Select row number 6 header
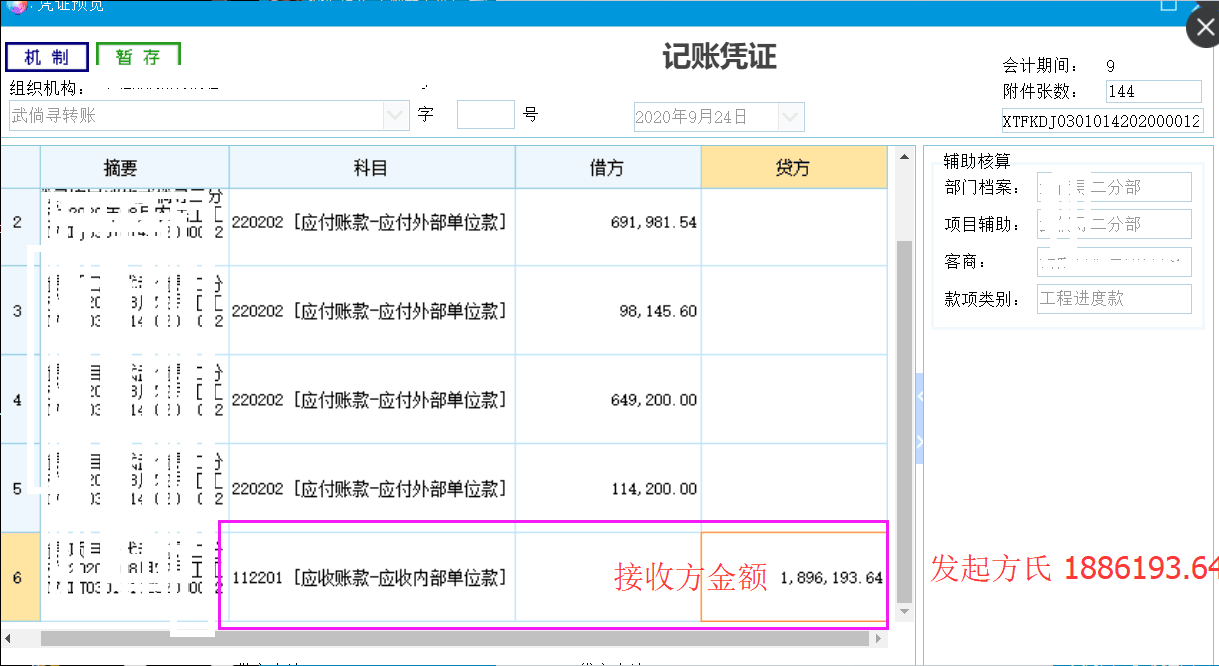The height and width of the screenshot is (666, 1219). coord(18,577)
